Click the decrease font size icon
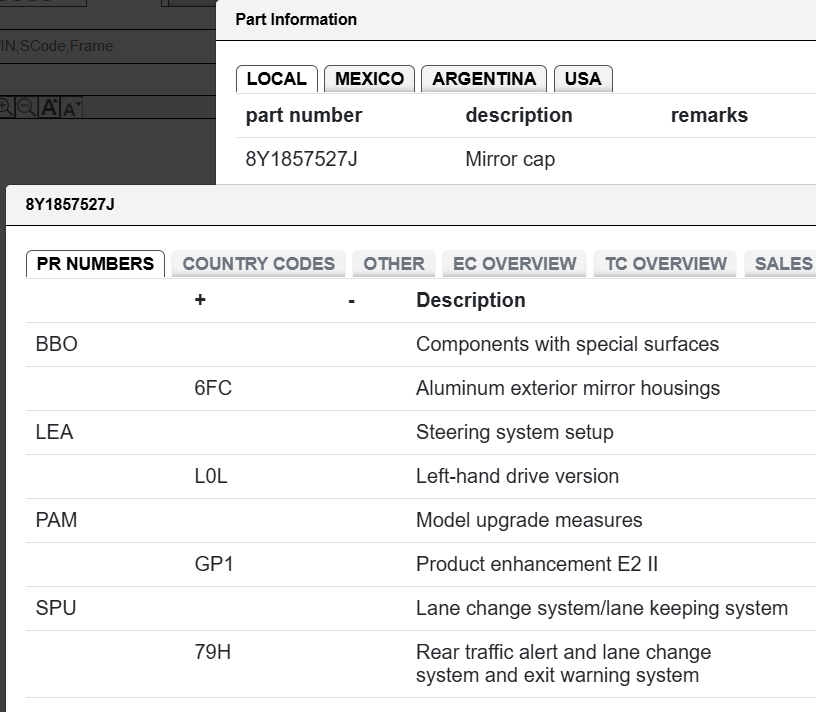Viewport: 816px width, 712px height. [71, 107]
